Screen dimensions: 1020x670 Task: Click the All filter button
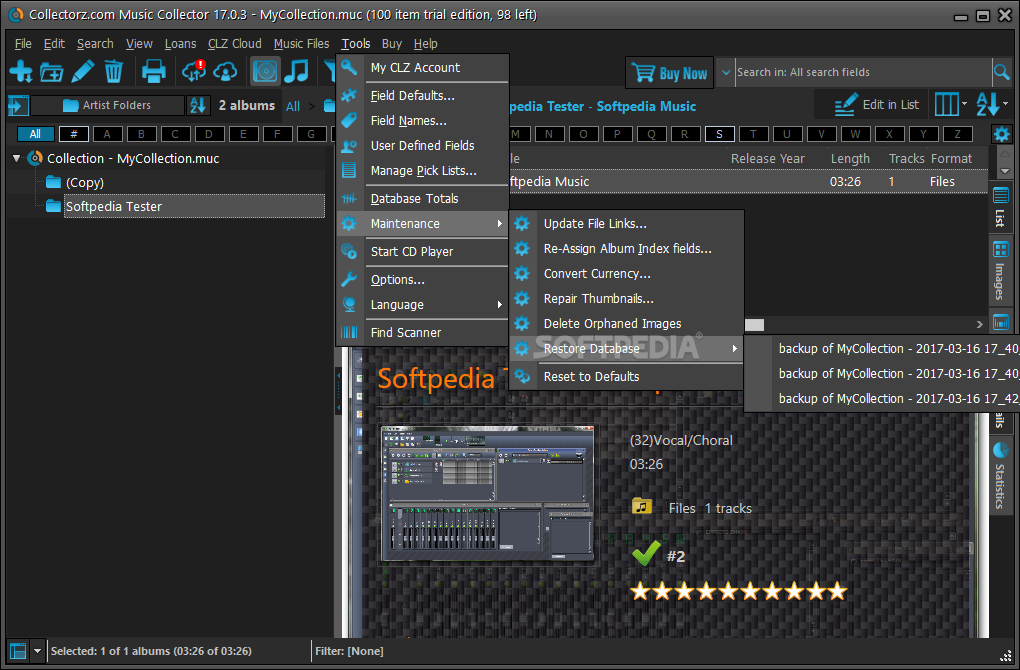point(34,134)
